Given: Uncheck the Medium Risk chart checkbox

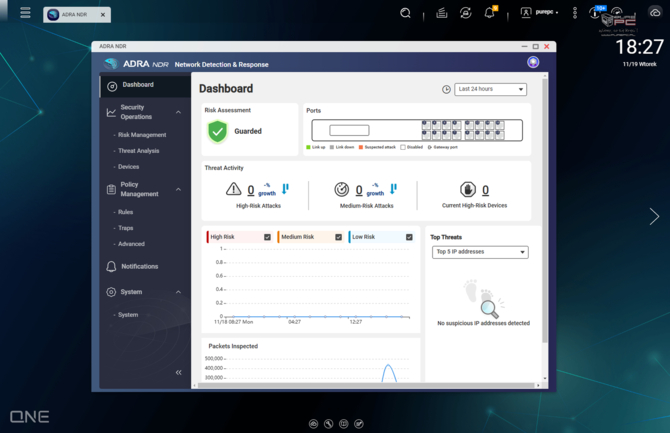Looking at the screenshot, I should 338,237.
